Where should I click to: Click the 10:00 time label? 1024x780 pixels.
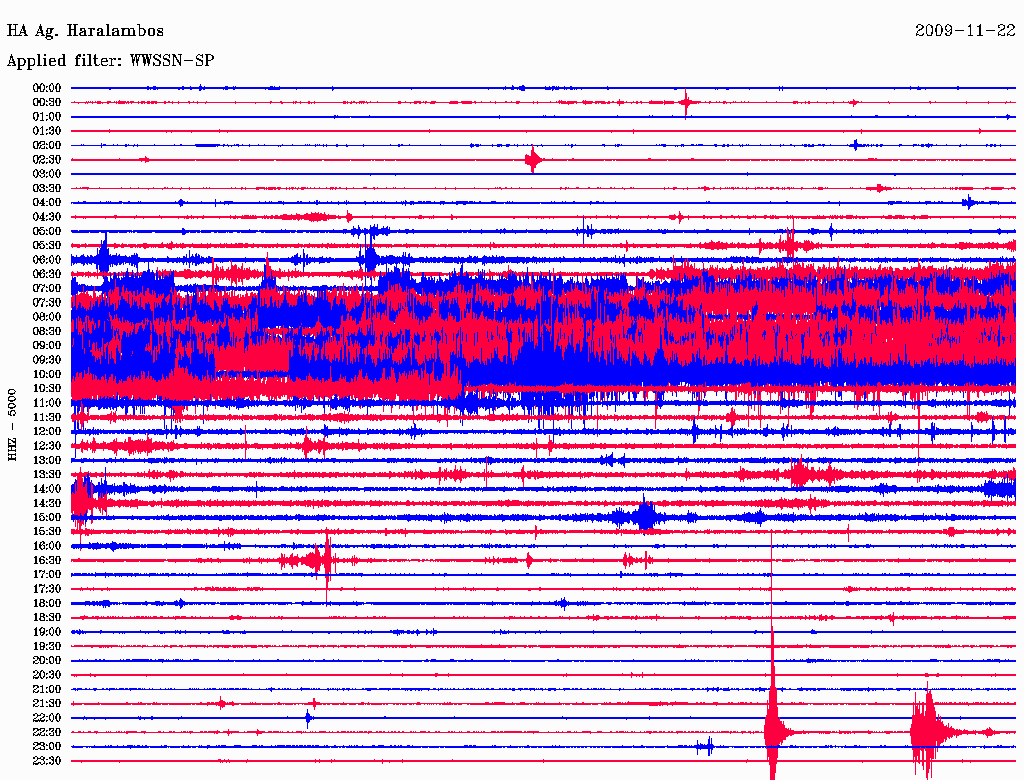click(x=47, y=374)
